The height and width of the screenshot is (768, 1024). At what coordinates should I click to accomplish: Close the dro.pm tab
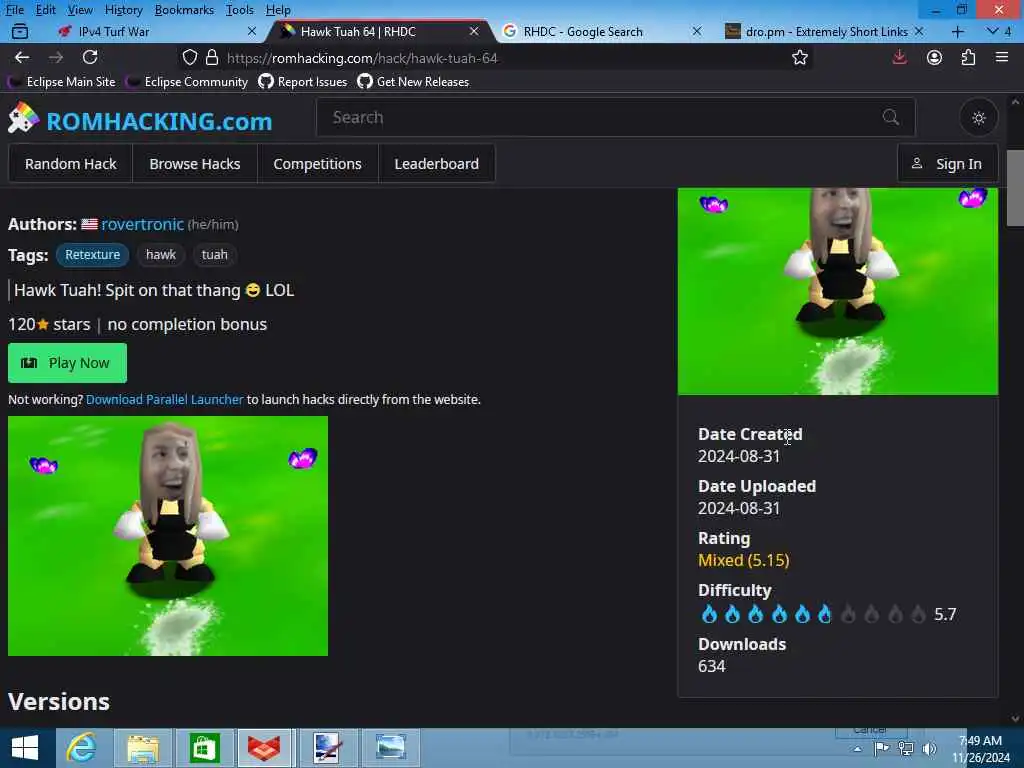tap(919, 31)
